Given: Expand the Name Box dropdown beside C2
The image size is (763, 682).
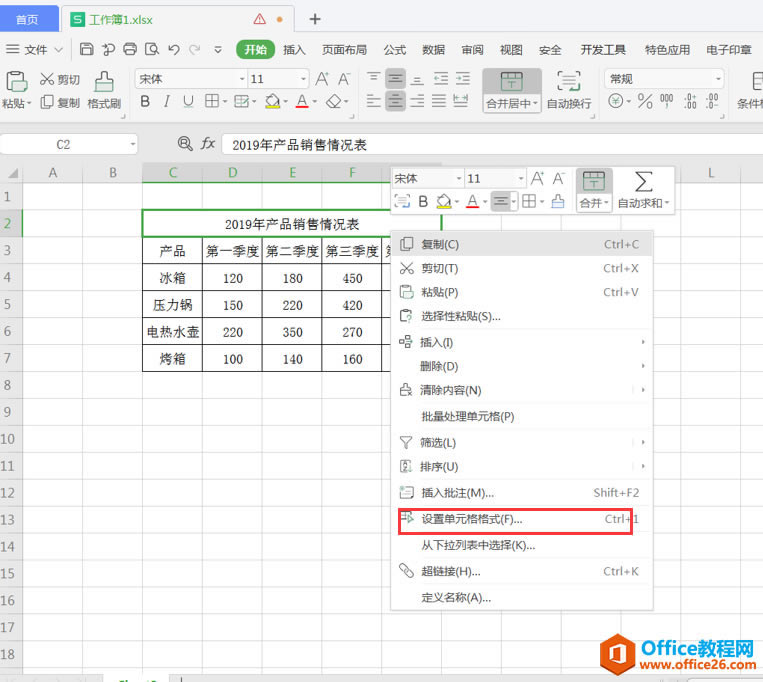Looking at the screenshot, I should (x=132, y=144).
